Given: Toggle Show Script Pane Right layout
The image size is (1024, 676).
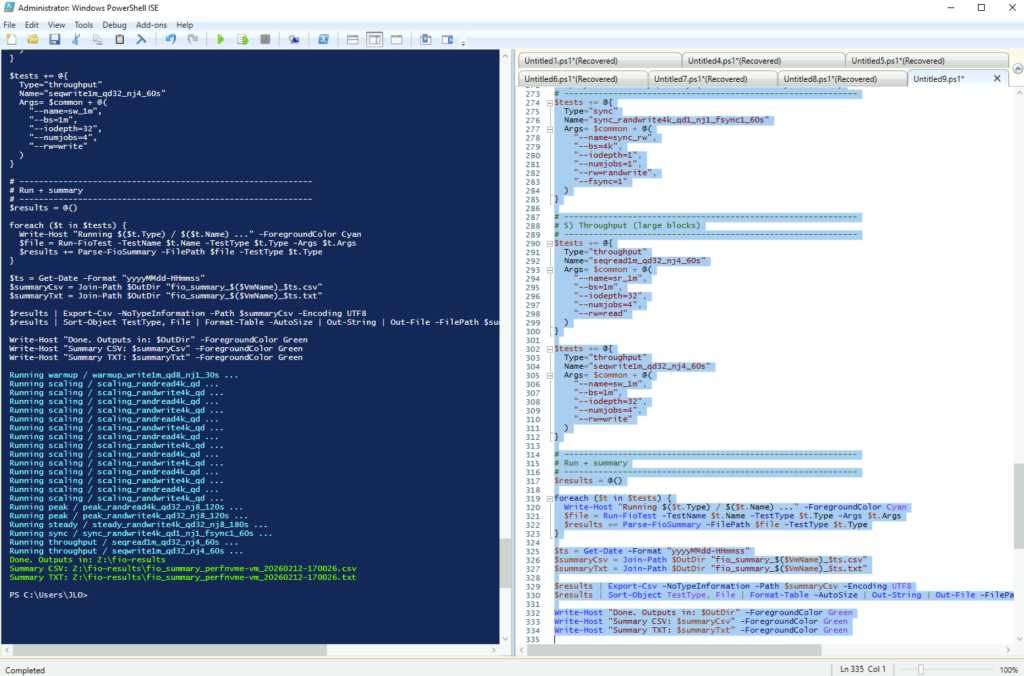Looking at the screenshot, I should point(374,39).
